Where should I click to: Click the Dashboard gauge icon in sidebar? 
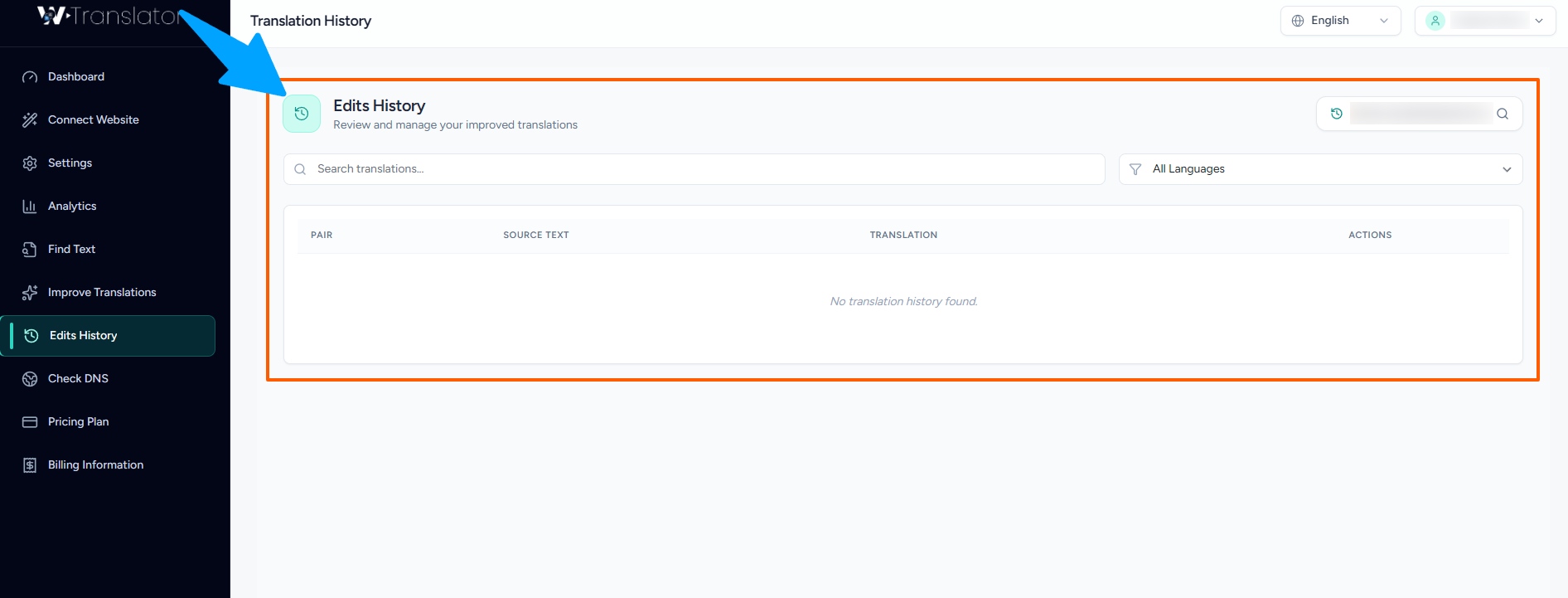[30, 77]
